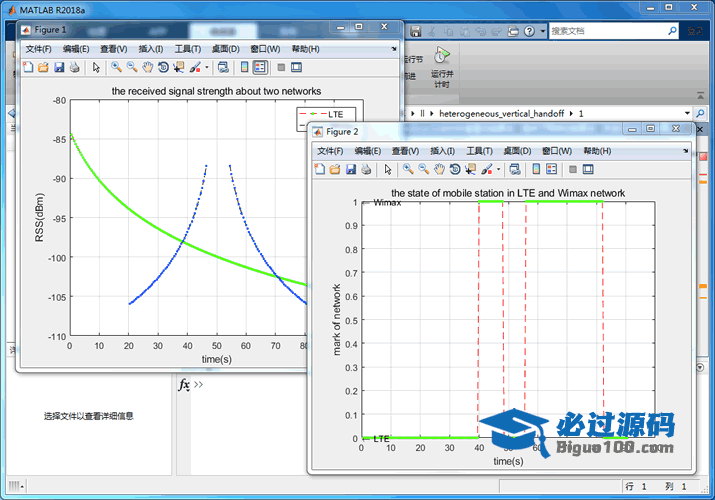Click Link Plot icon in Figure 2
This screenshot has width=715, height=500.
point(515,170)
